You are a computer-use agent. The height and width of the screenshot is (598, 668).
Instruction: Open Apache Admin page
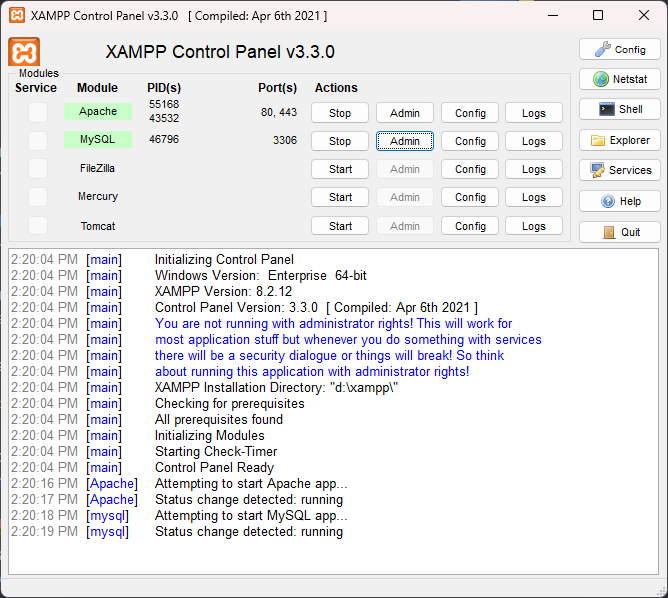click(x=405, y=113)
